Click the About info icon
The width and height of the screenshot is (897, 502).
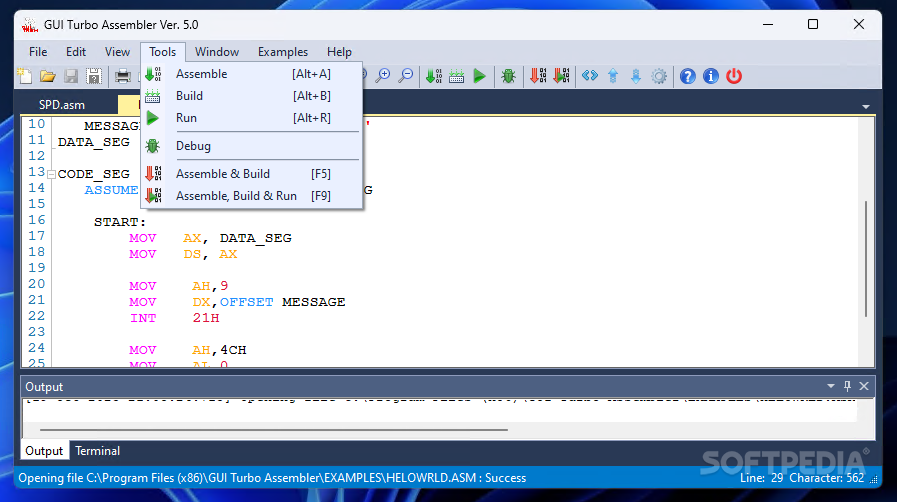[x=711, y=75]
